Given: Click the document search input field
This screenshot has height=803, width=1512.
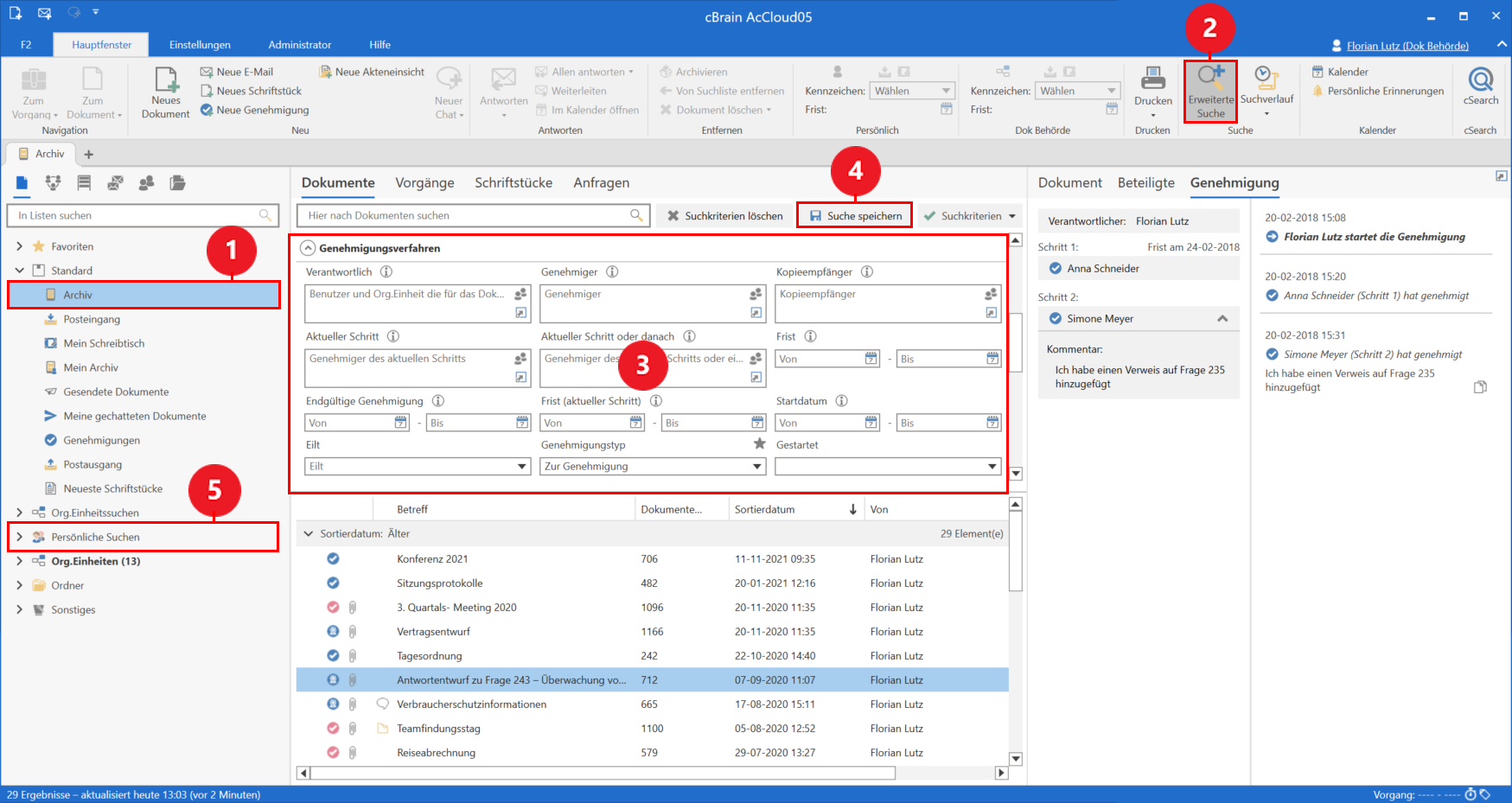Looking at the screenshot, I should 467,216.
